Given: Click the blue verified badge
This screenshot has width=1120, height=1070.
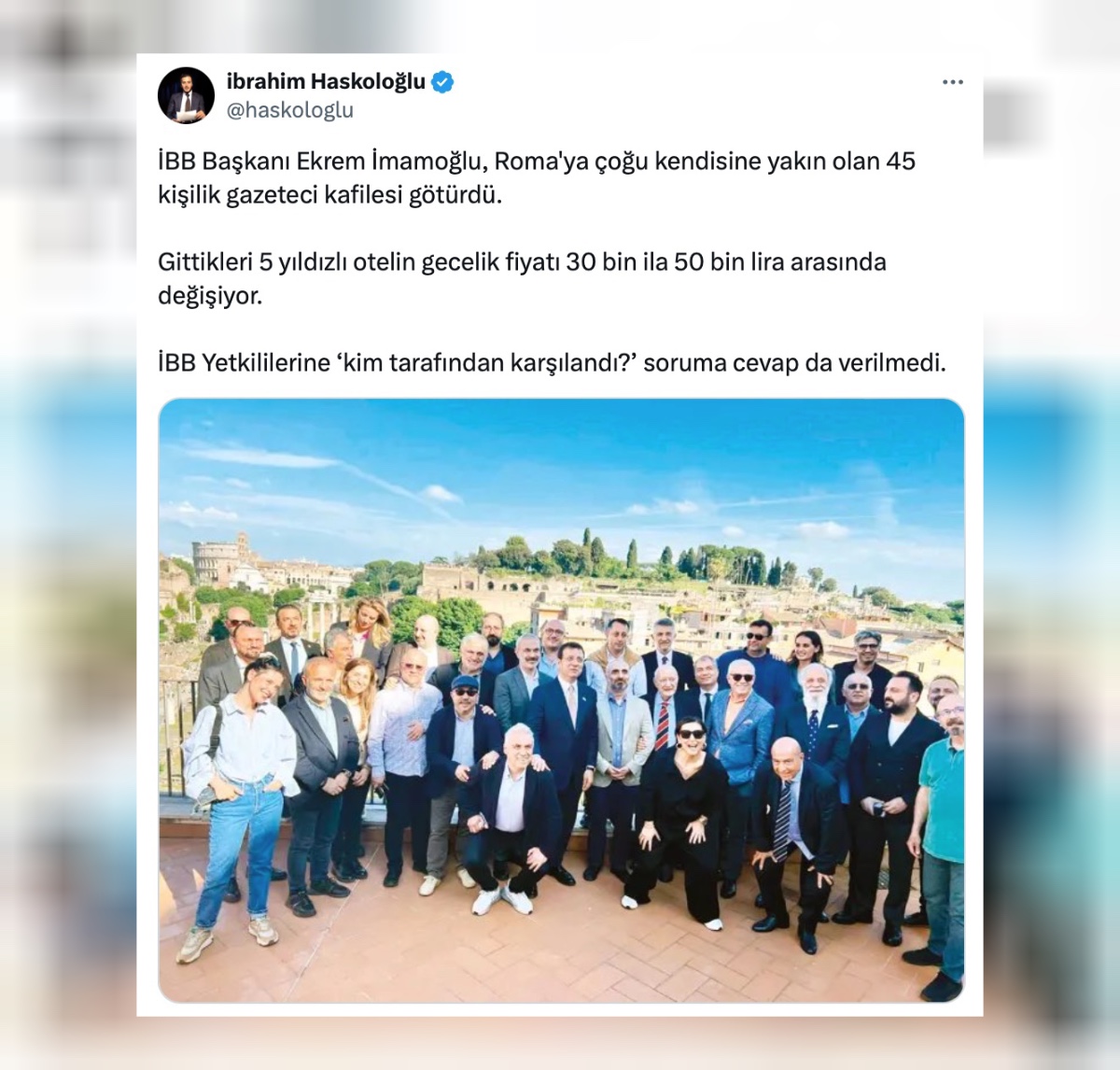Looking at the screenshot, I should click(x=442, y=82).
